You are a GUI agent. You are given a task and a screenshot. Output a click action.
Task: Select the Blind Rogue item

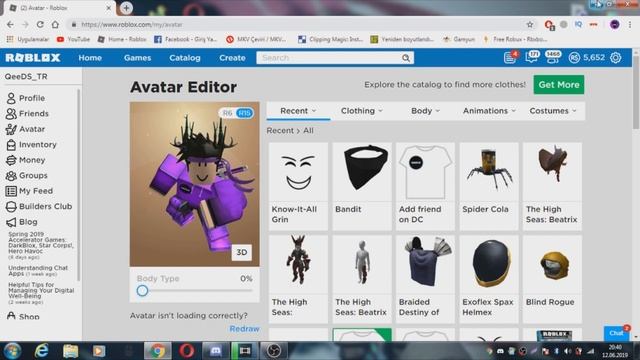(552, 279)
